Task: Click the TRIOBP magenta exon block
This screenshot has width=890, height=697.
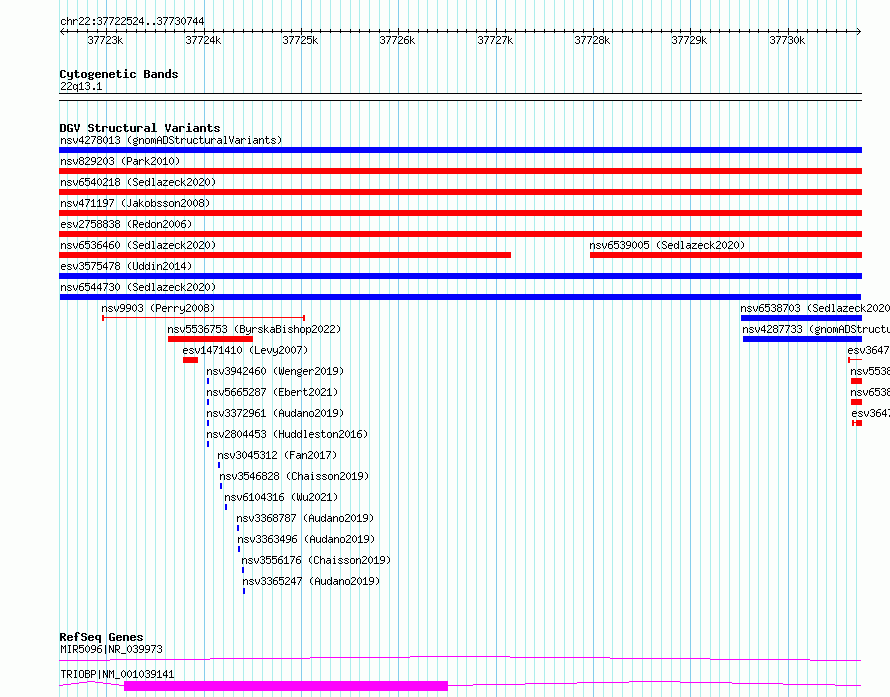Action: [286, 686]
